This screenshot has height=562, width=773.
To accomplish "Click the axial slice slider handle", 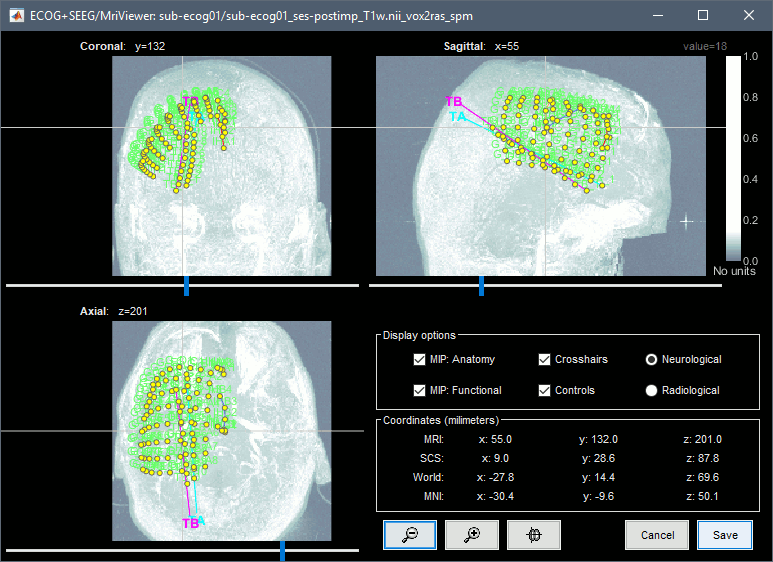I will pyautogui.click(x=282, y=550).
